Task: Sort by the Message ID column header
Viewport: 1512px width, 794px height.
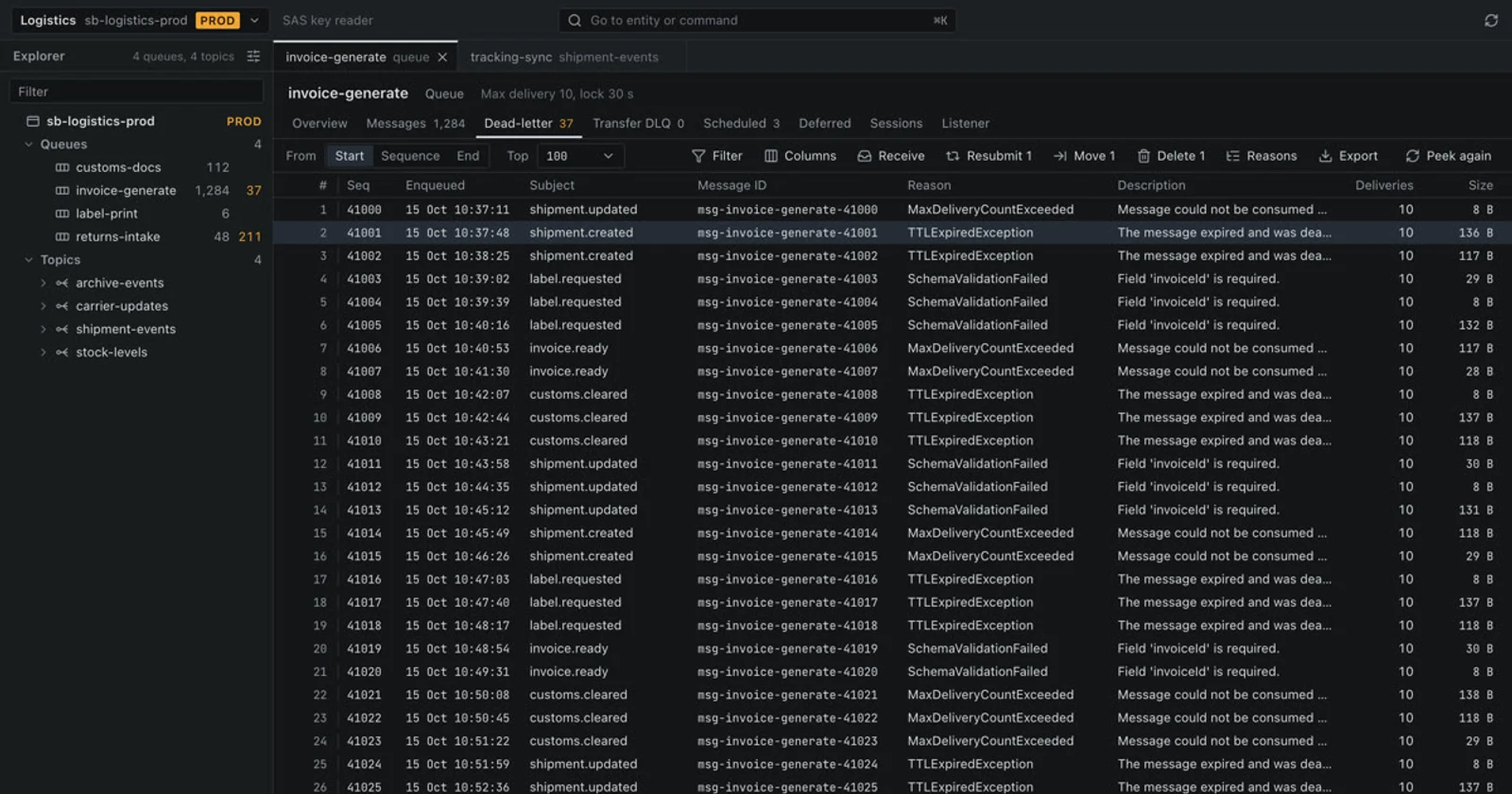Action: coord(731,185)
